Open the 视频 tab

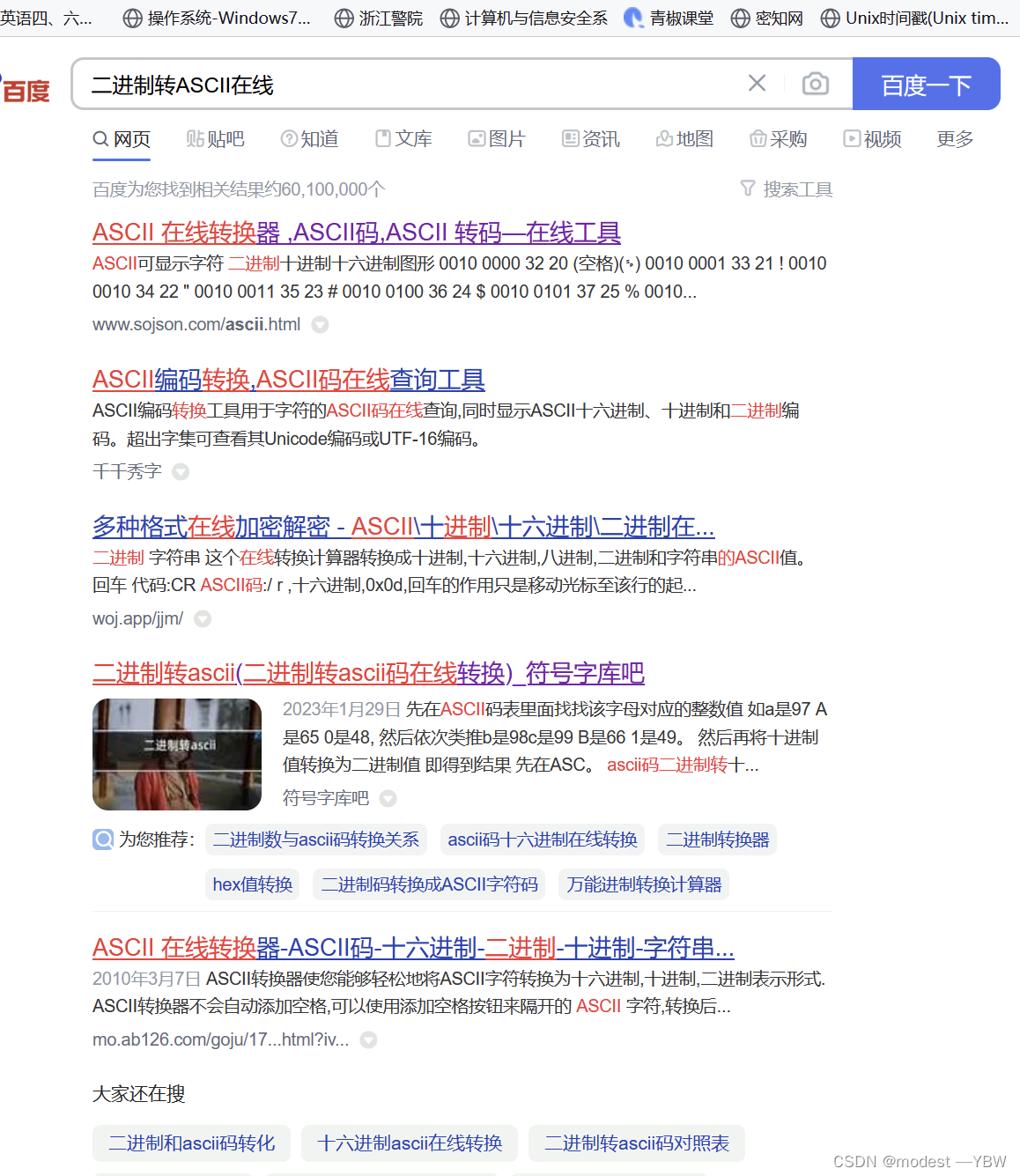[872, 139]
